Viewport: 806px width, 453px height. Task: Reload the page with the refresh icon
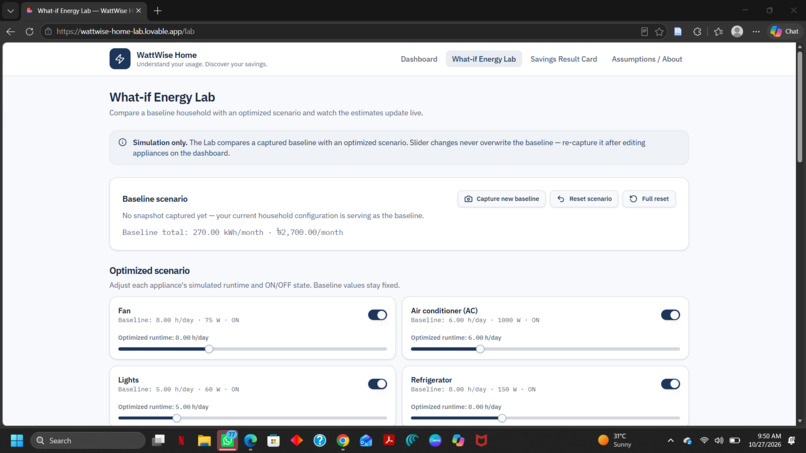[x=29, y=31]
